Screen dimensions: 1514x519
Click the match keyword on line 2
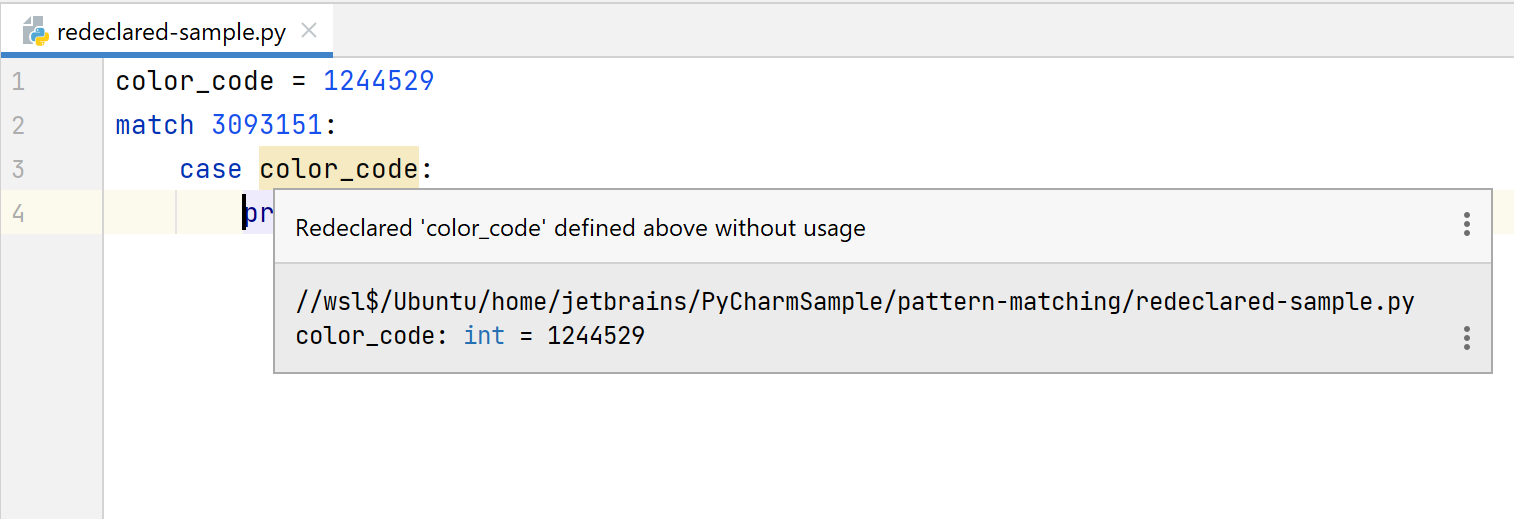tap(155, 125)
